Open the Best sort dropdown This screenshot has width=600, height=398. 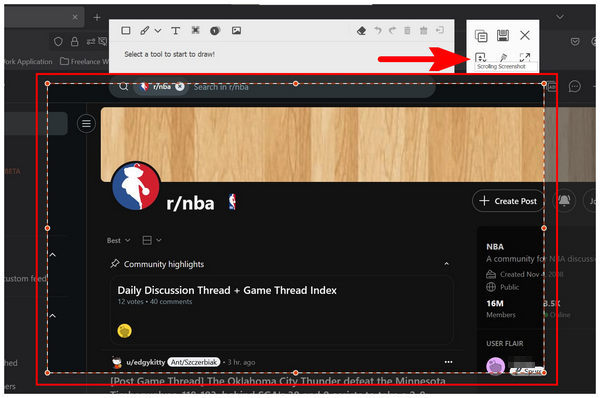(x=118, y=240)
